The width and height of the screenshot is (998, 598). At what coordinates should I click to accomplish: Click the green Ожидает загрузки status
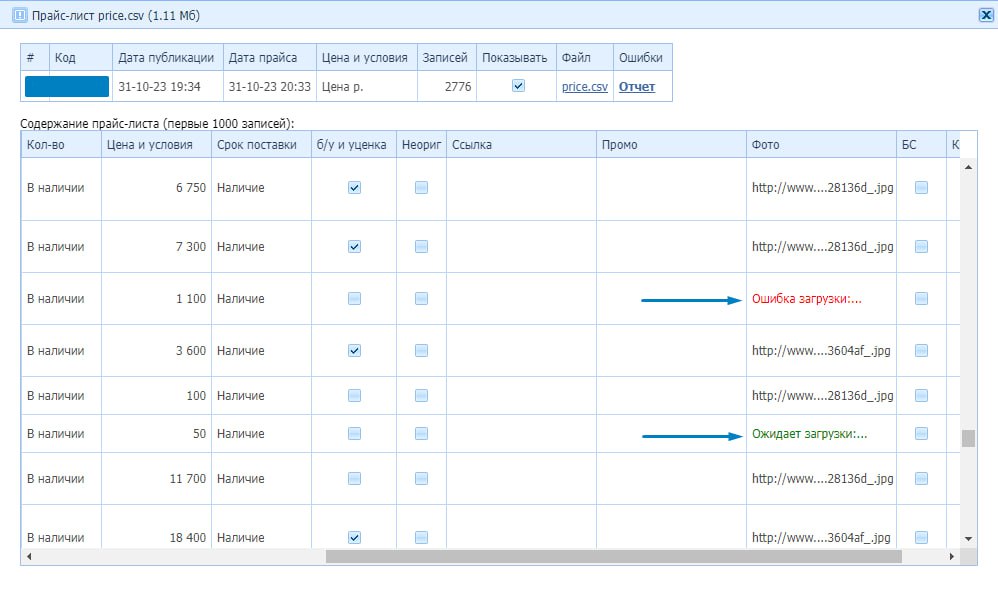click(809, 434)
